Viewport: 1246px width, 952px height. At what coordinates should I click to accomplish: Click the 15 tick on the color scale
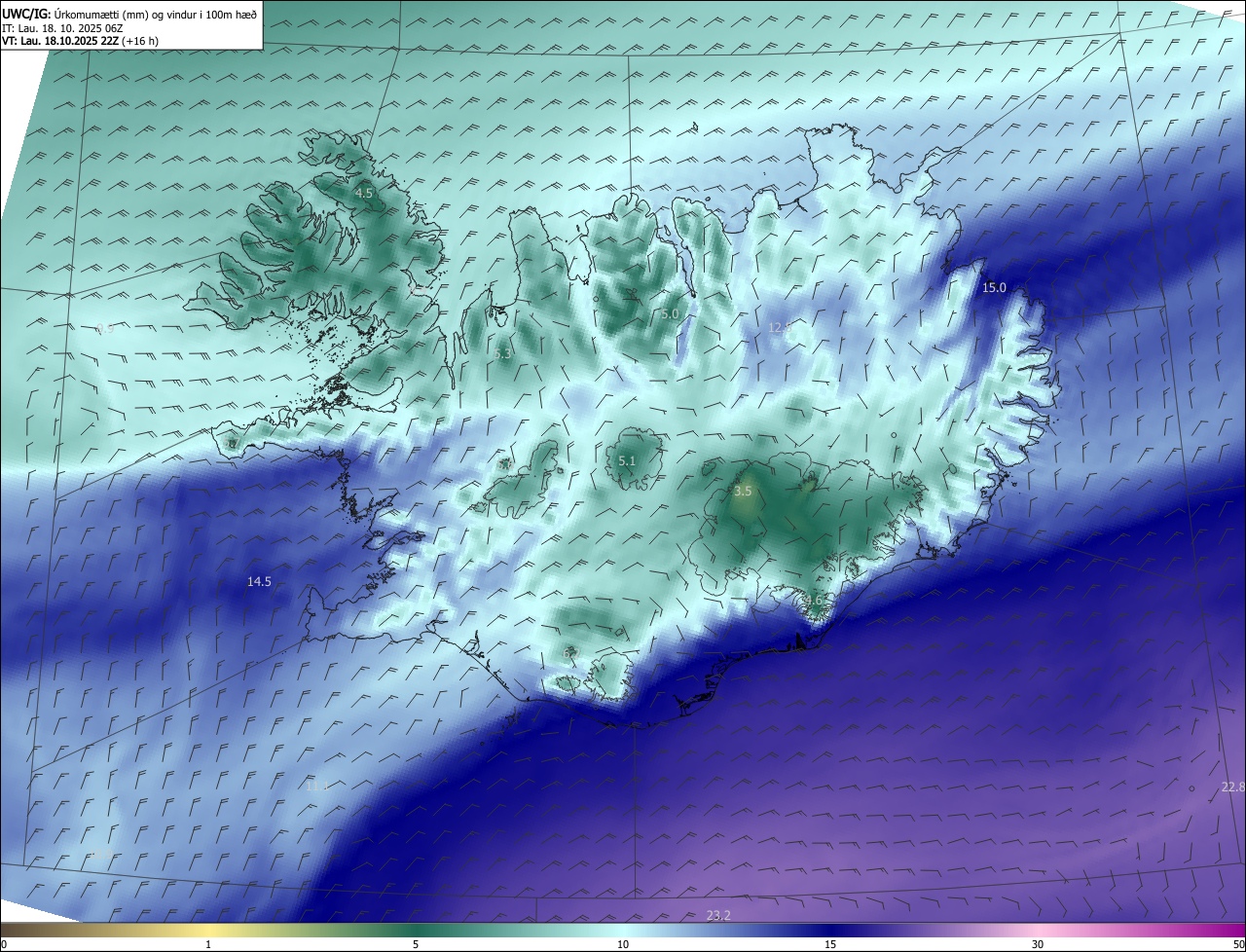tap(830, 944)
